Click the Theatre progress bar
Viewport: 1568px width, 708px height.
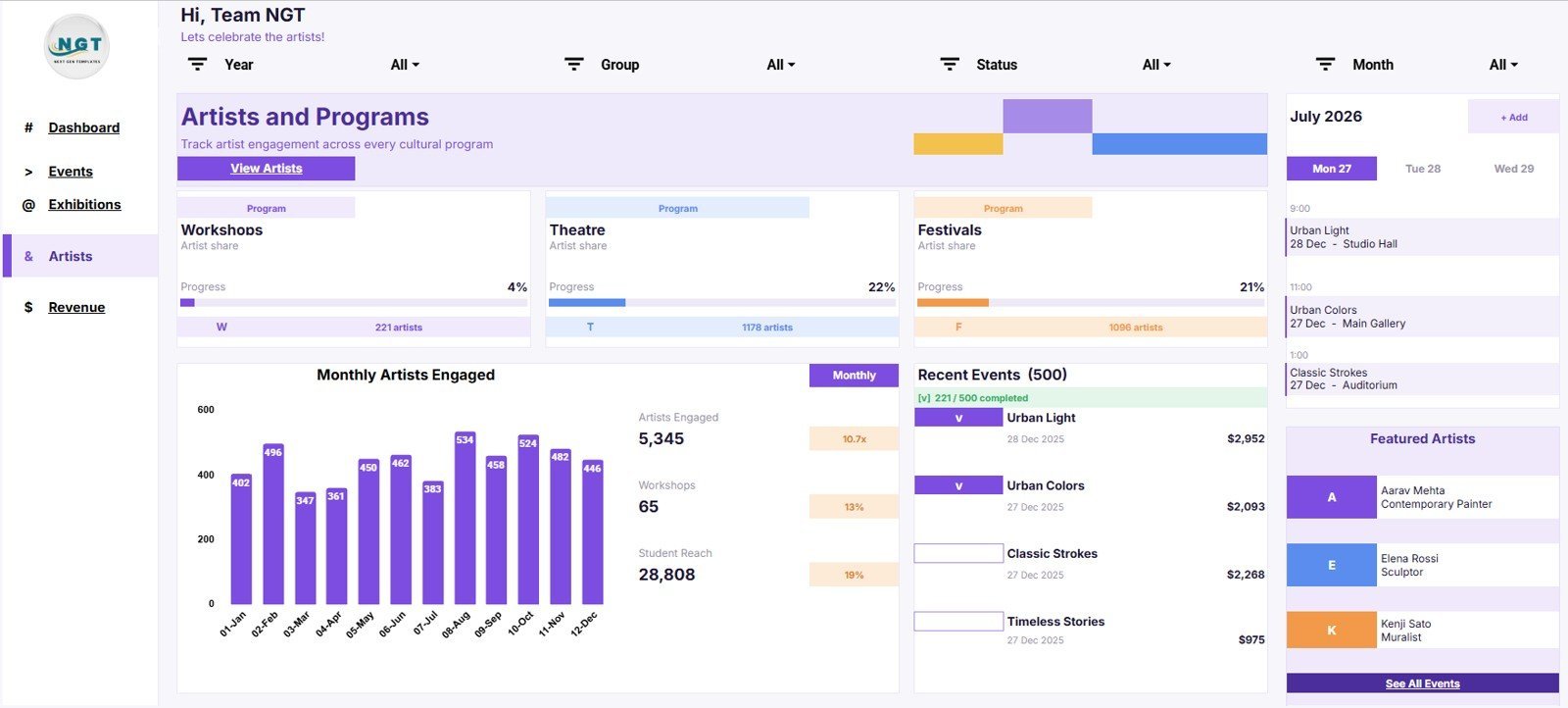[722, 303]
